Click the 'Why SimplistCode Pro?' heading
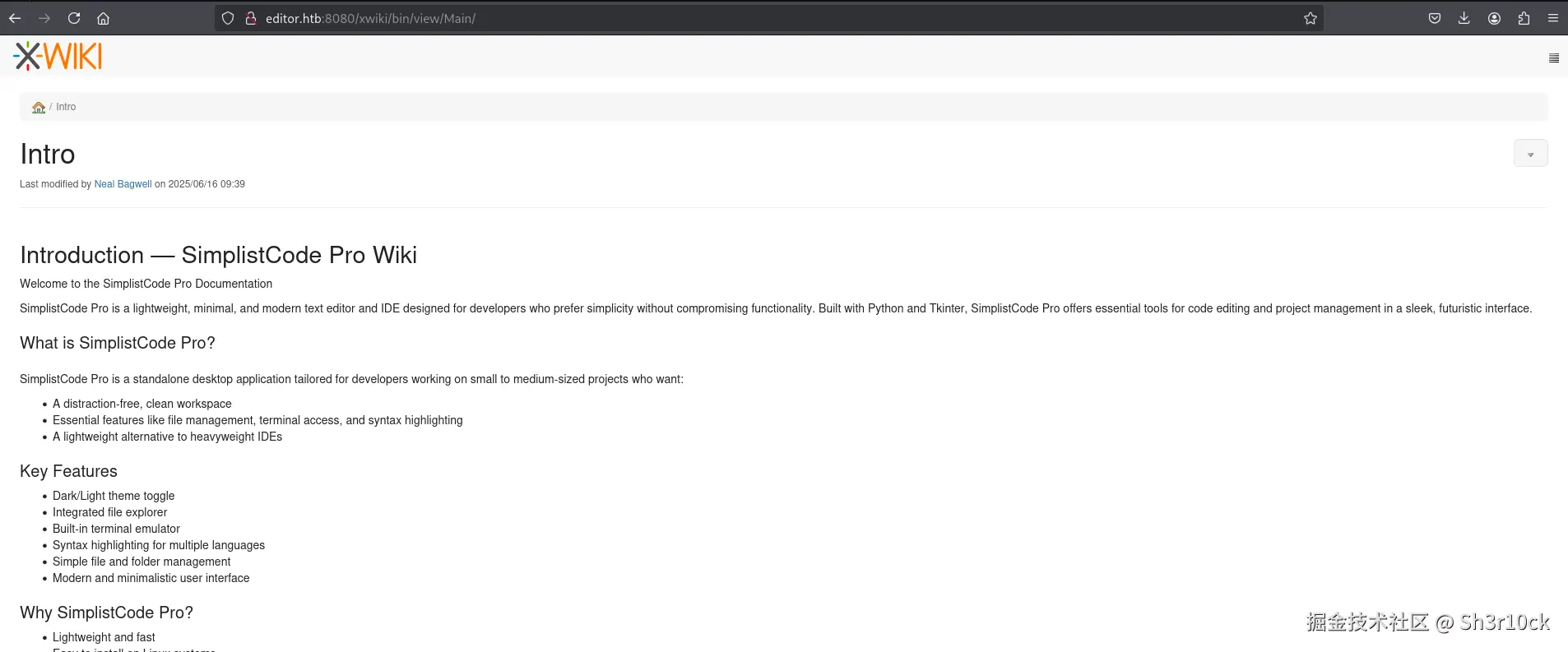The width and height of the screenshot is (1568, 652). (x=106, y=613)
